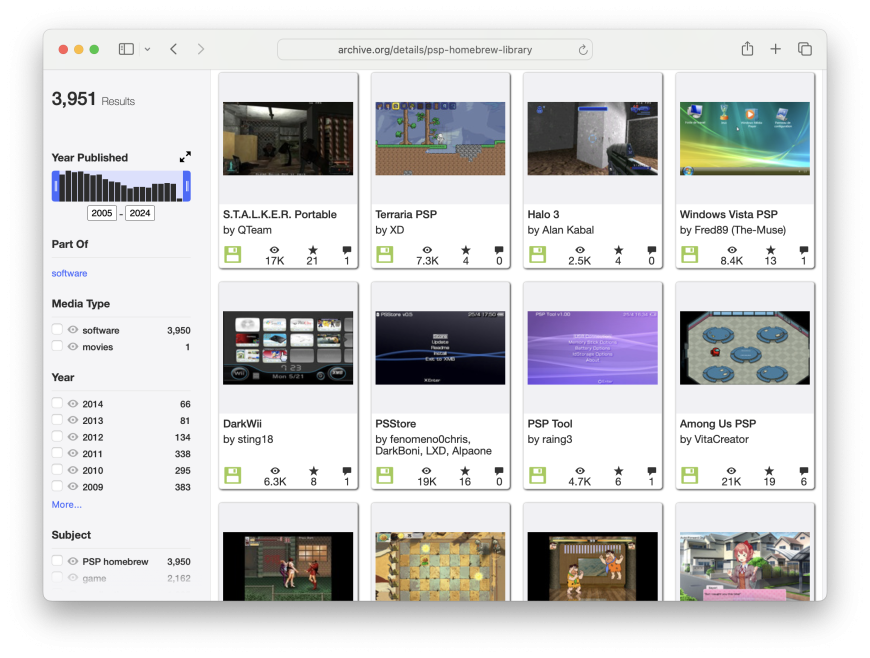Hide 2011 results via eye icon
The image size is (870, 658).
pos(73,453)
